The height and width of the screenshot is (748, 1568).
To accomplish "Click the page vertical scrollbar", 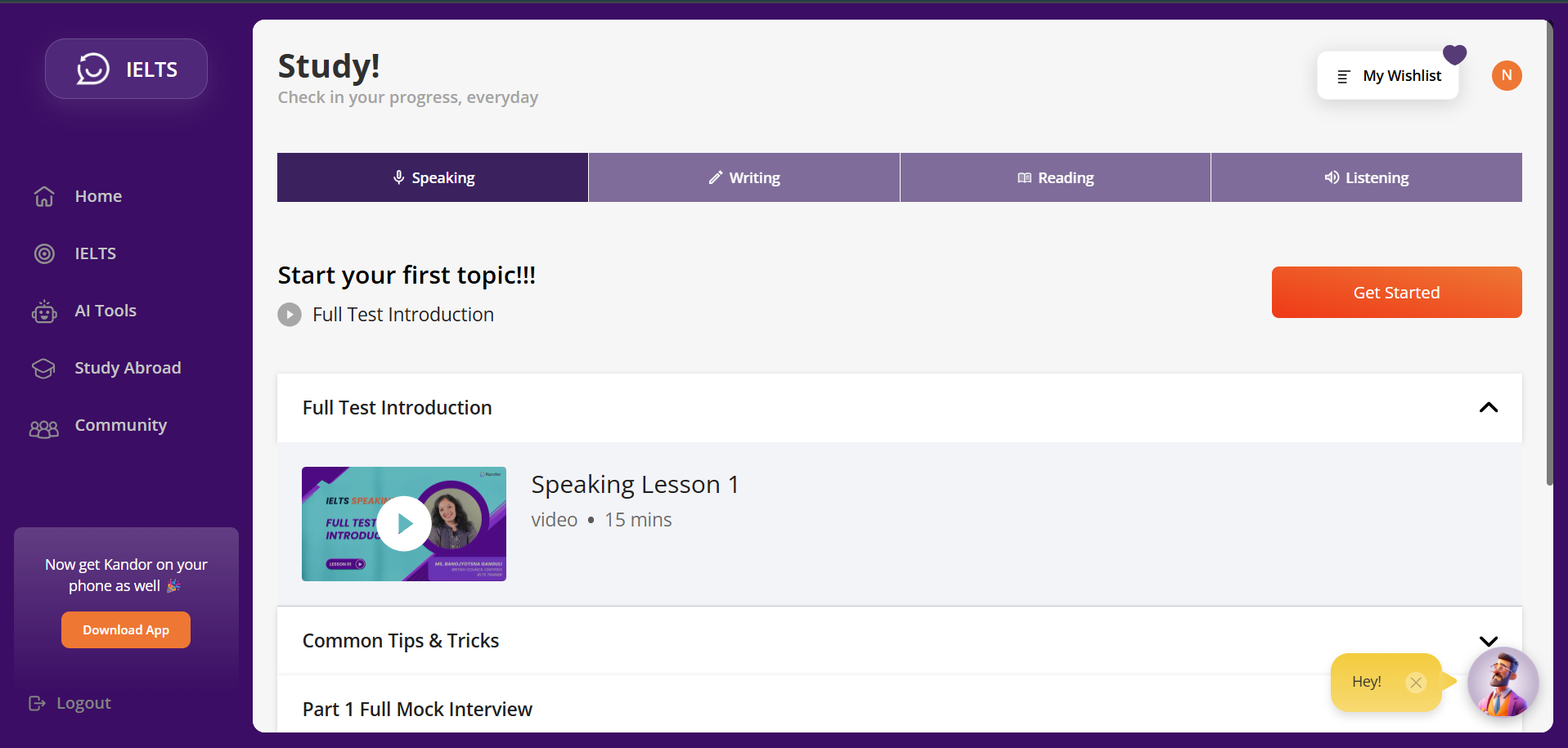I will click(1549, 253).
